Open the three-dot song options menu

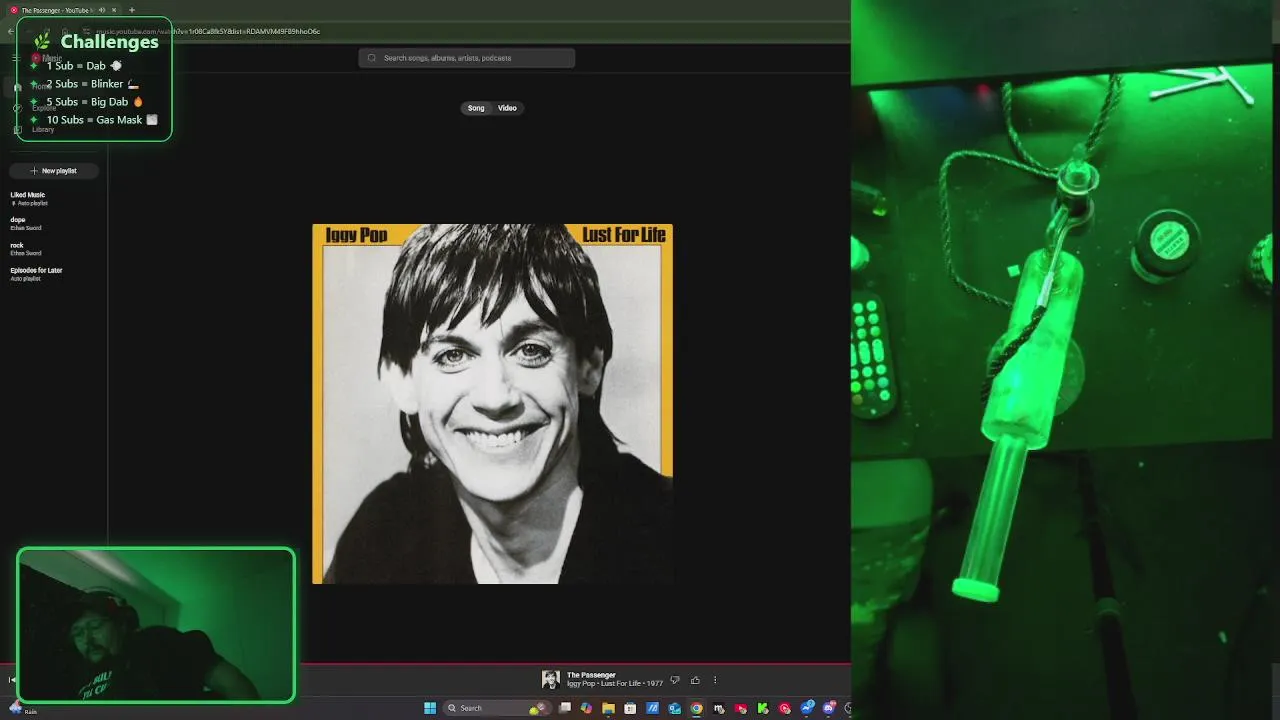click(714, 680)
